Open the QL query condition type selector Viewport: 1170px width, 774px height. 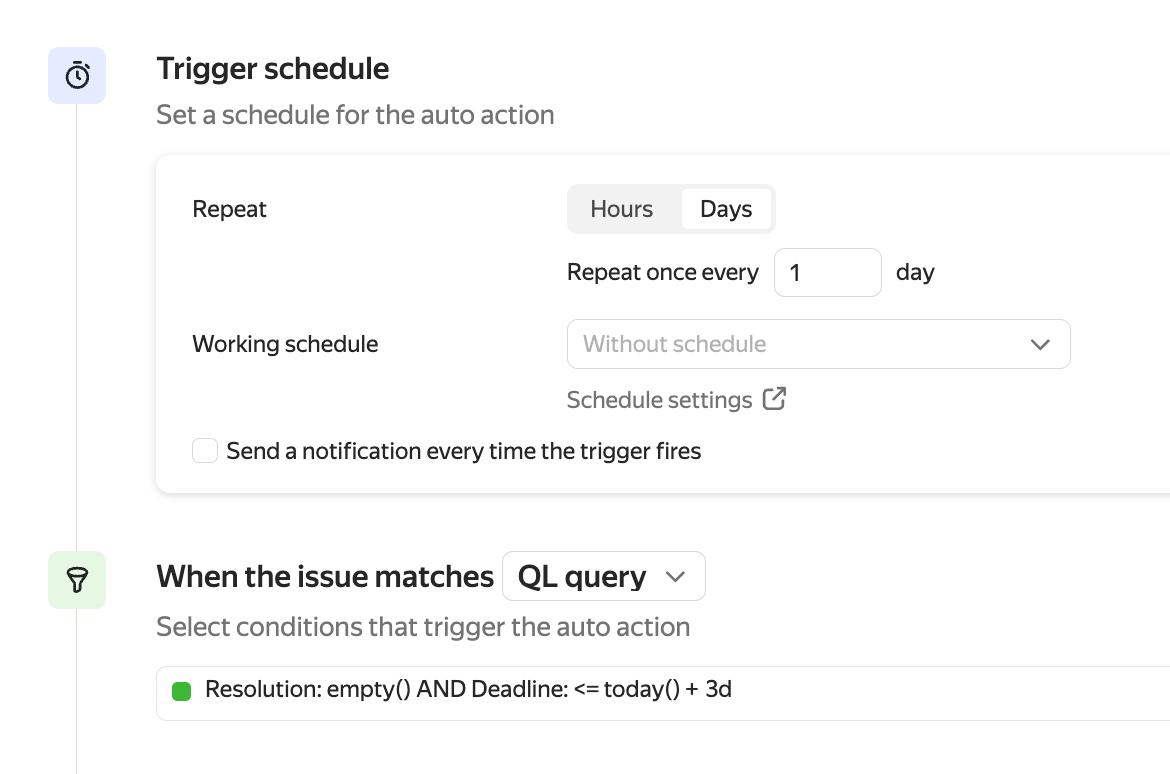click(x=603, y=577)
